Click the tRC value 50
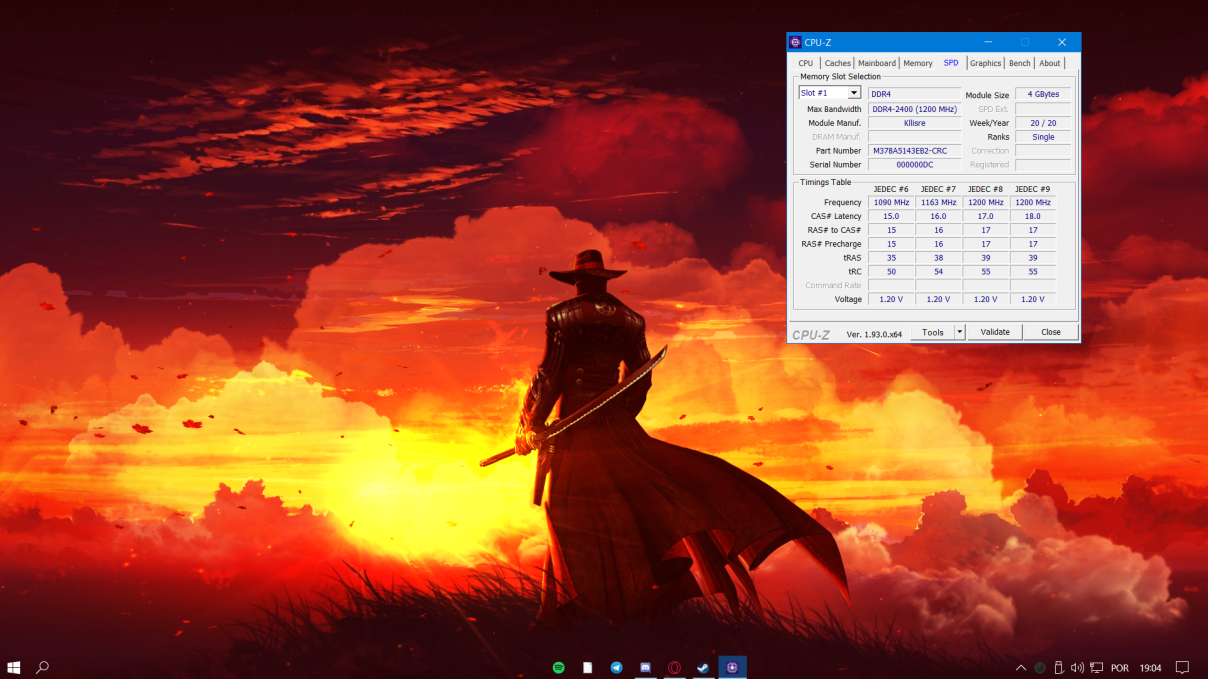This screenshot has width=1208, height=679. (x=891, y=272)
